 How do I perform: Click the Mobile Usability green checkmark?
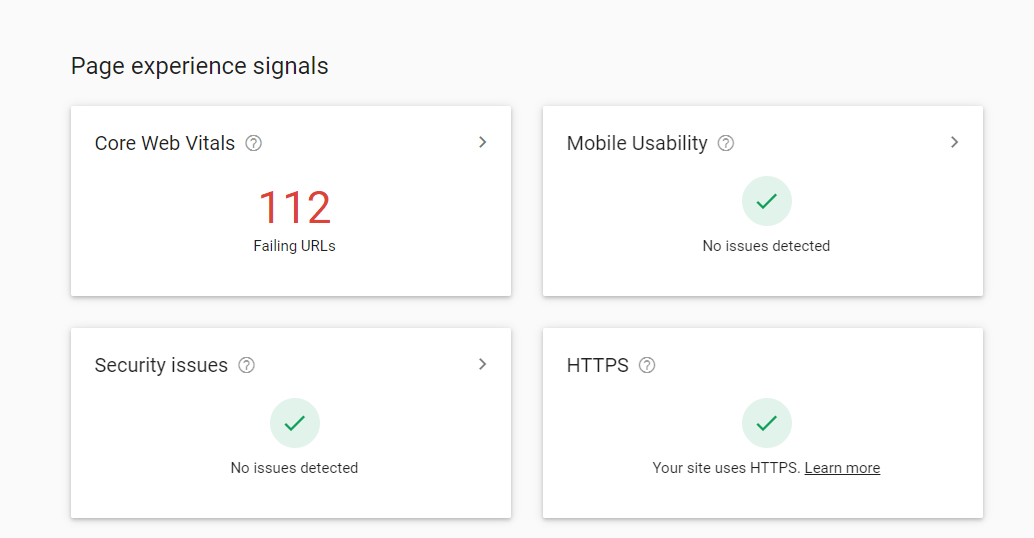[766, 201]
